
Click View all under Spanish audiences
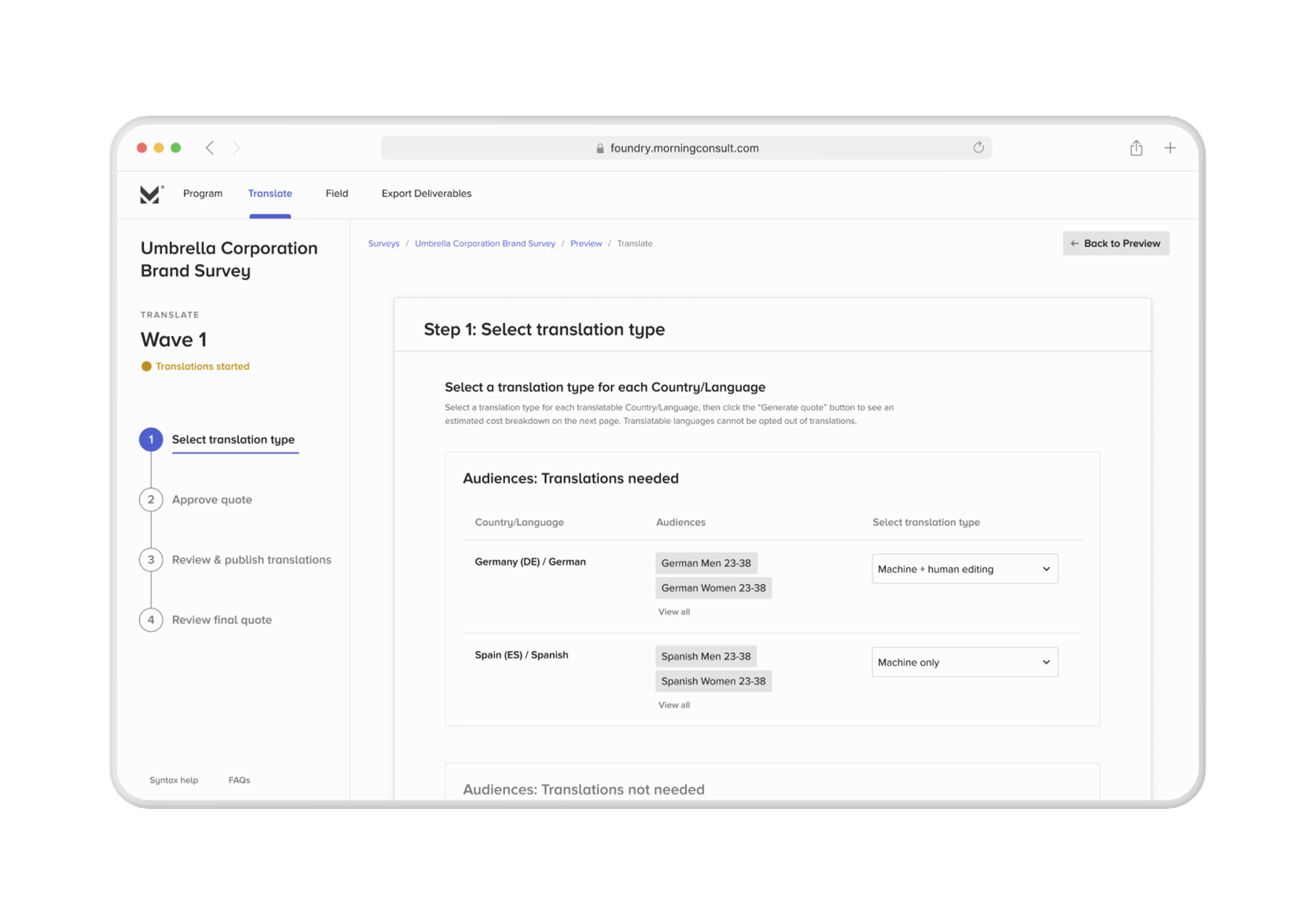[x=674, y=705]
